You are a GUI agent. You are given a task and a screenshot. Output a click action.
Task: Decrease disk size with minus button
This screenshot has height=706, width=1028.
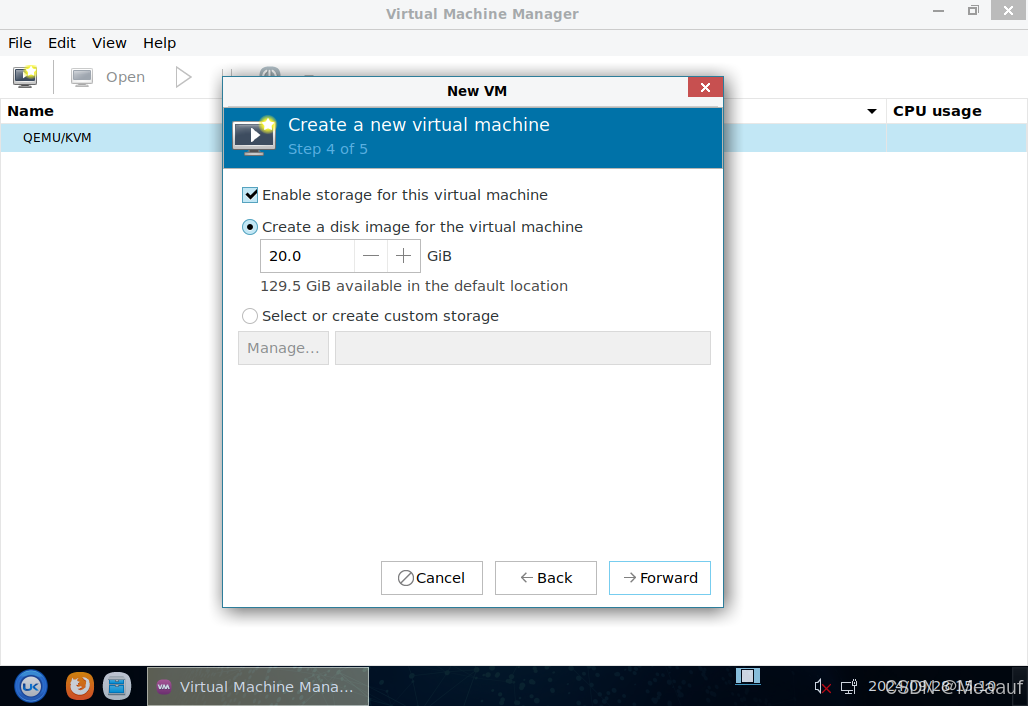click(x=370, y=256)
